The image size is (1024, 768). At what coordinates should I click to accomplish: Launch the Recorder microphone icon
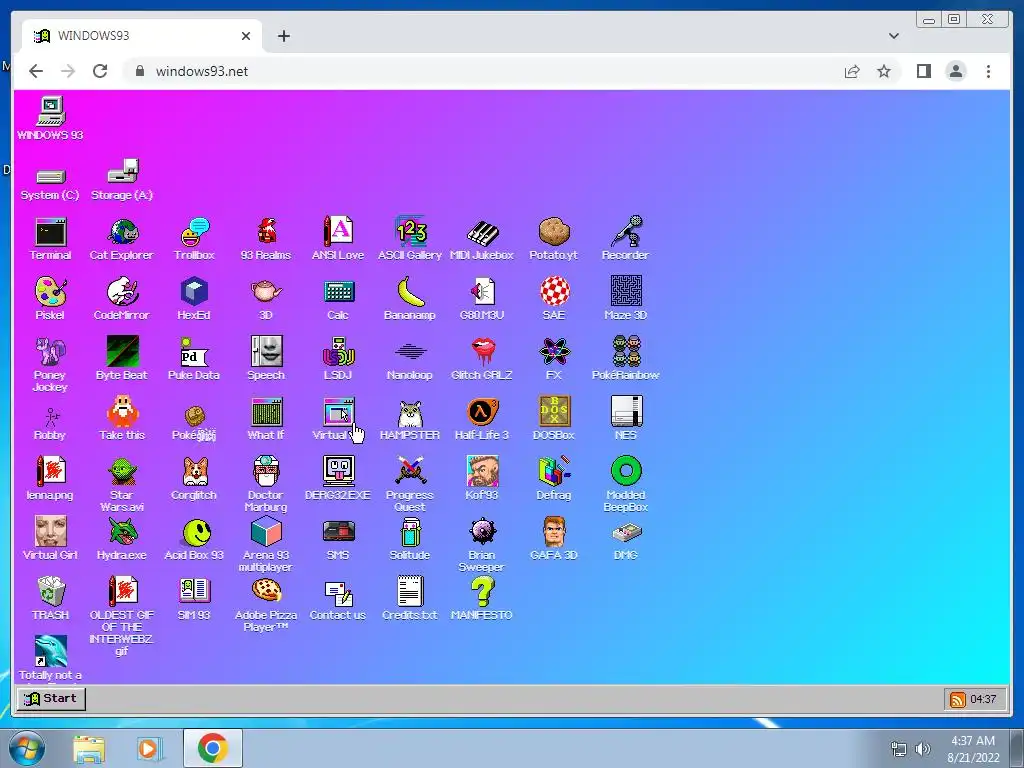tap(626, 231)
